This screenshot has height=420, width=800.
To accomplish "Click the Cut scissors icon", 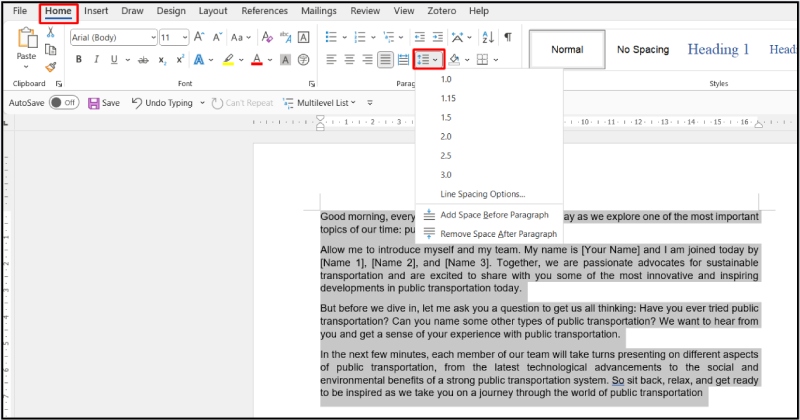I will point(51,33).
